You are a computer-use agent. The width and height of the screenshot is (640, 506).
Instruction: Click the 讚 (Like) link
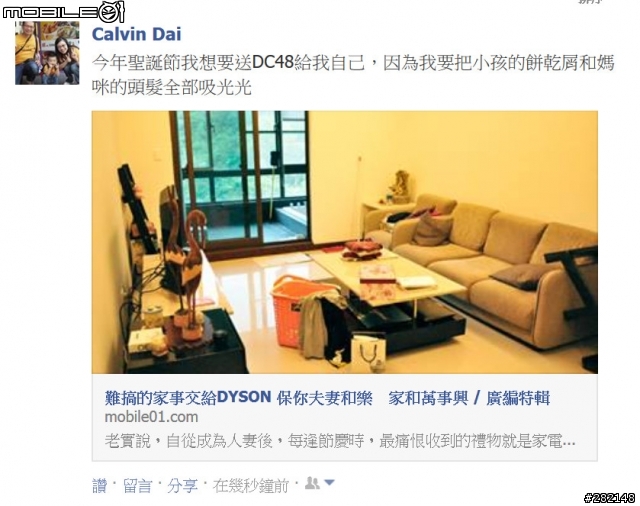pyautogui.click(x=99, y=486)
